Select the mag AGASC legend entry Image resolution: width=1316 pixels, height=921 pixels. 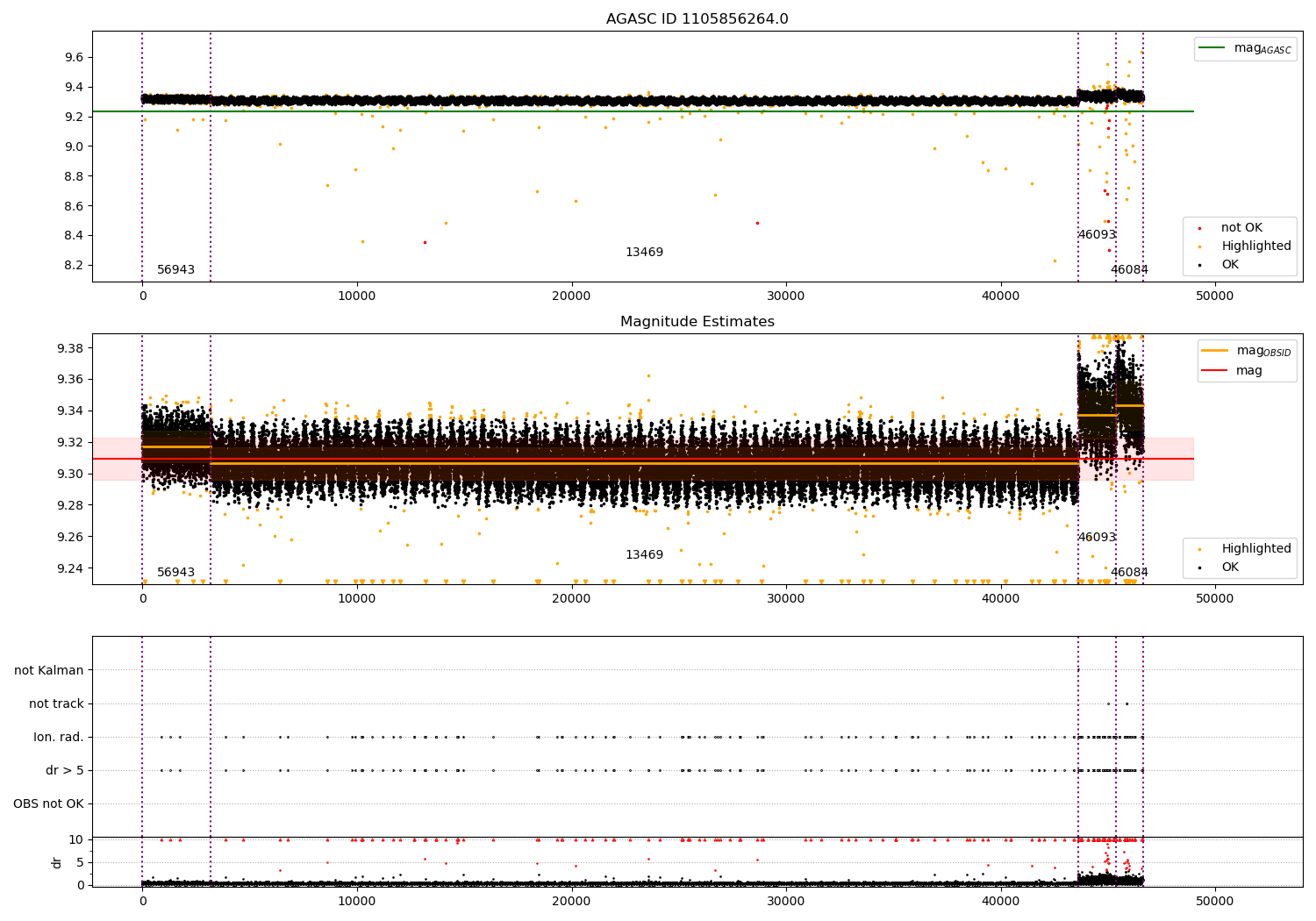pos(1245,48)
